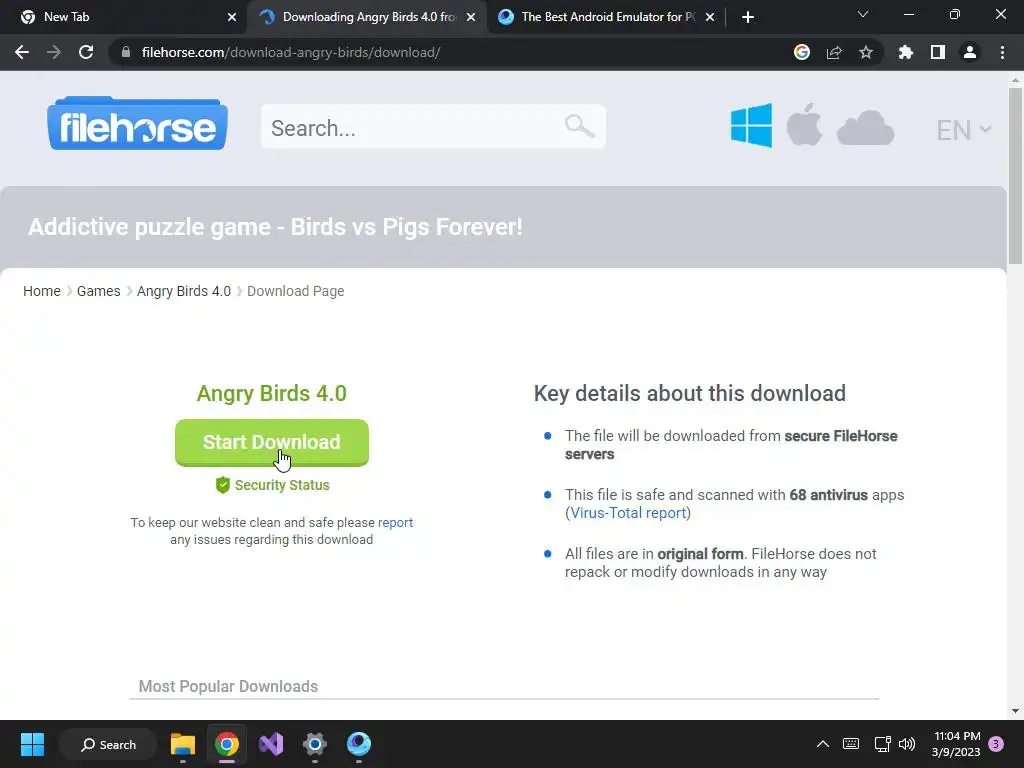Close the New Tab tab
Viewport: 1024px width, 768px height.
[232, 18]
